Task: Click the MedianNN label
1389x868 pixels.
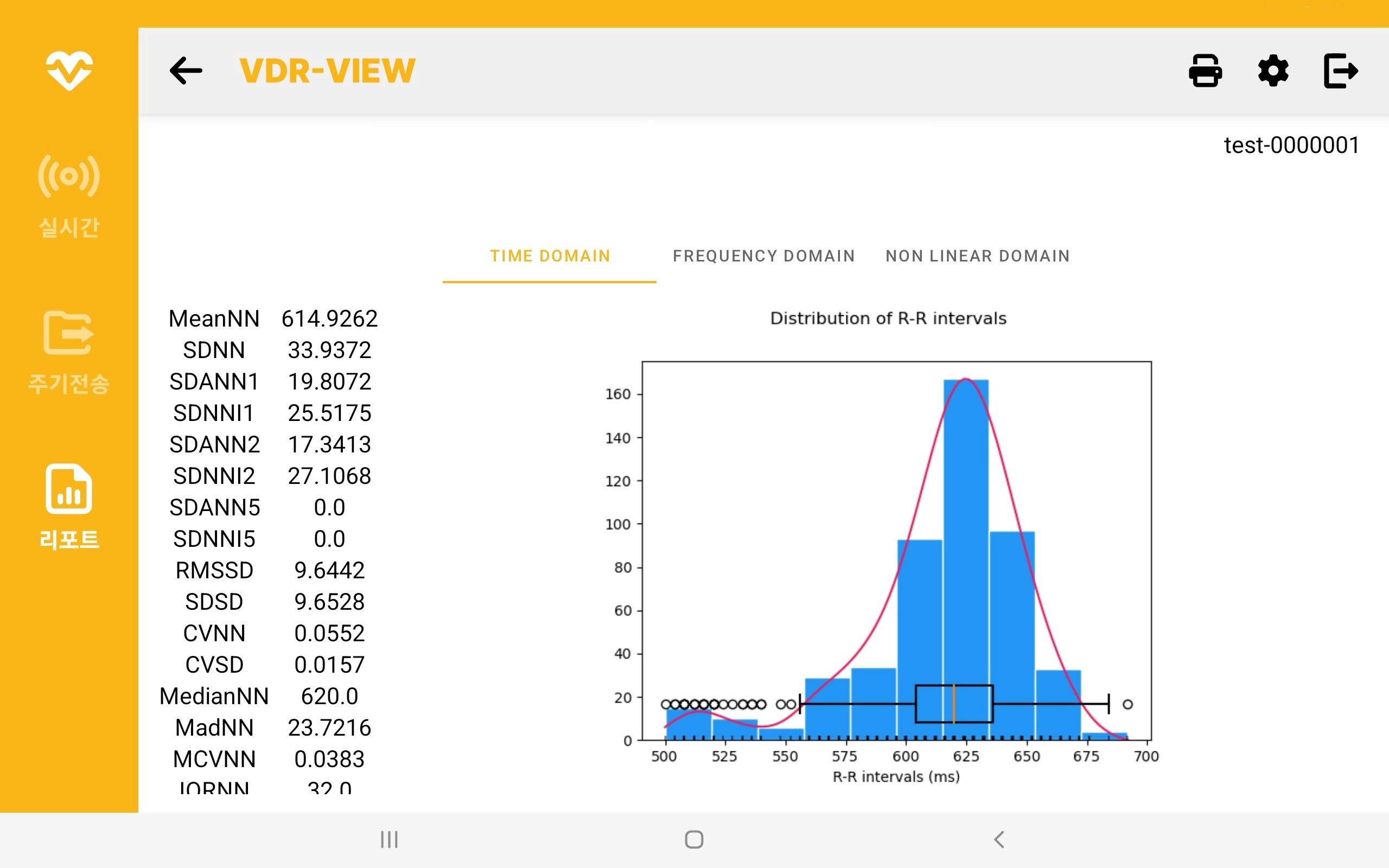Action: pos(214,697)
